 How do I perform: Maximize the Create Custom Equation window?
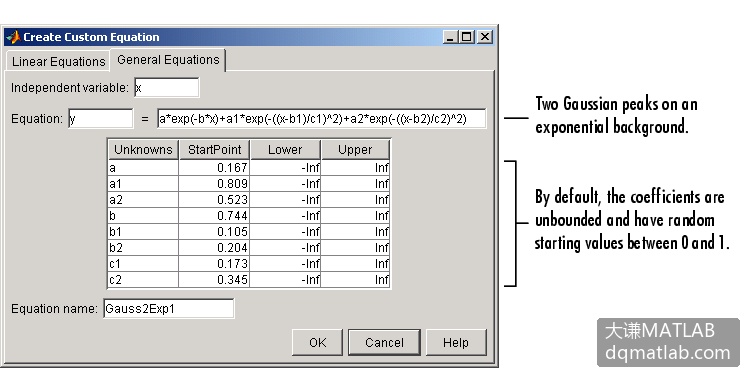(466, 37)
